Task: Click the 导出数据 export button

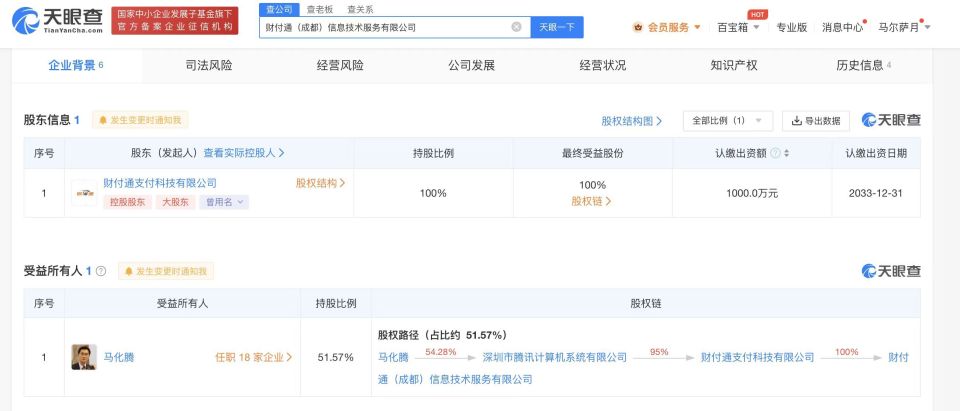Action: (x=816, y=121)
